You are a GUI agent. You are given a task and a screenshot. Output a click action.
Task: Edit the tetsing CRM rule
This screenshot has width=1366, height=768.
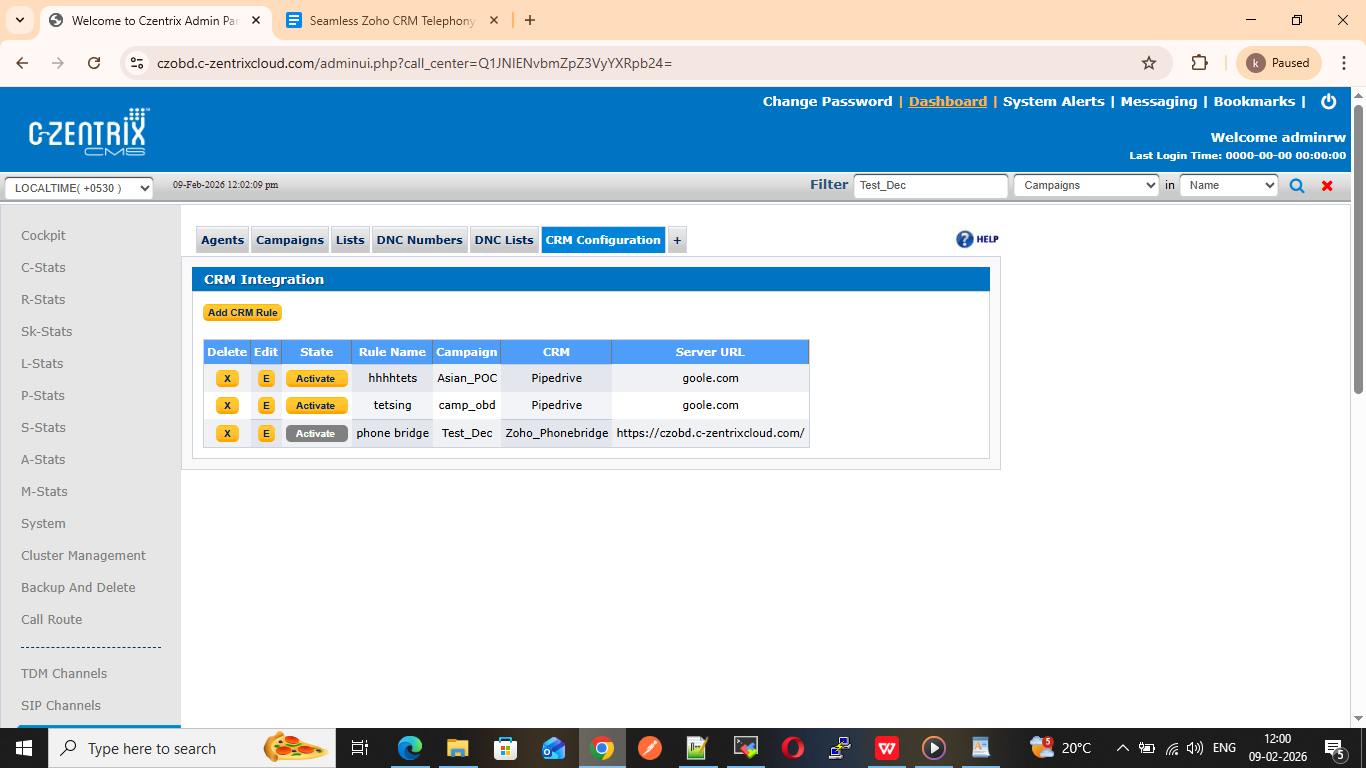pos(266,405)
